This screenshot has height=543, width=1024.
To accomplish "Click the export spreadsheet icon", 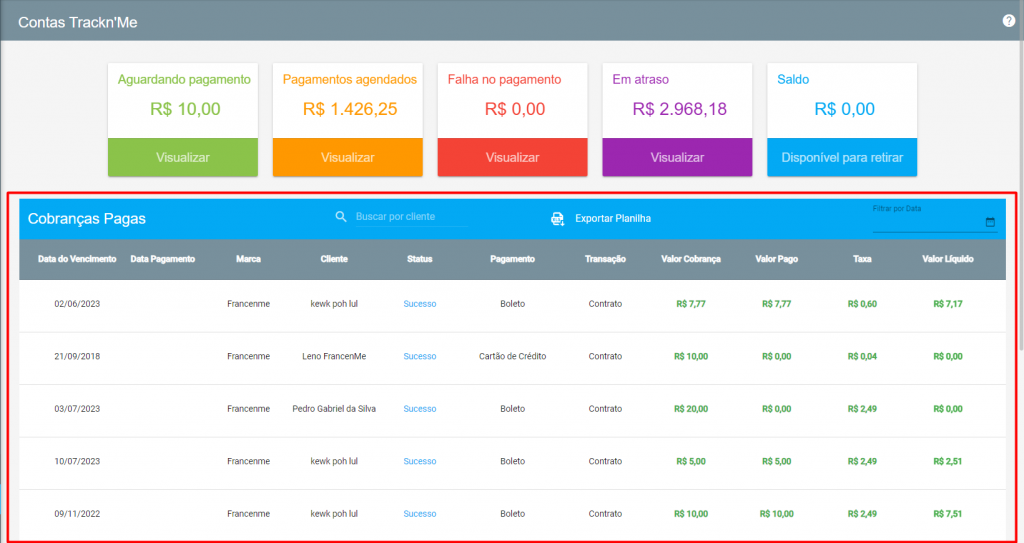I will 557,218.
